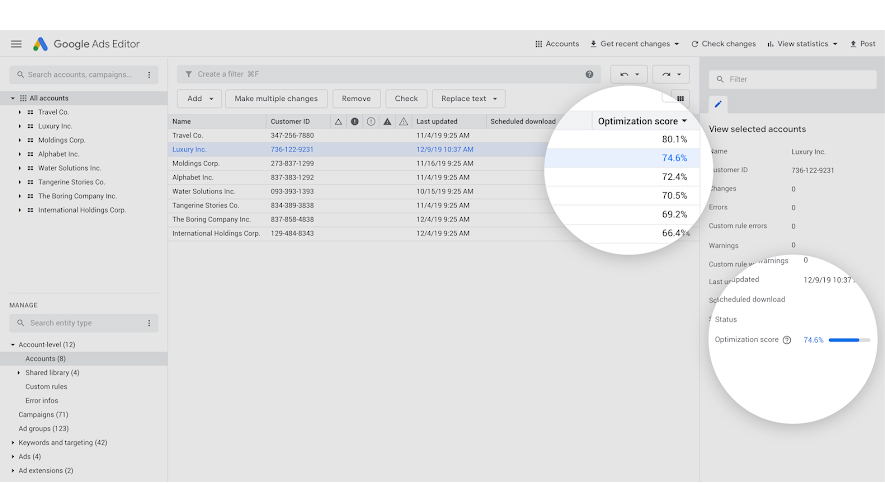
Task: Collapse the Account-level (12) section
Action: pyautogui.click(x=12, y=345)
